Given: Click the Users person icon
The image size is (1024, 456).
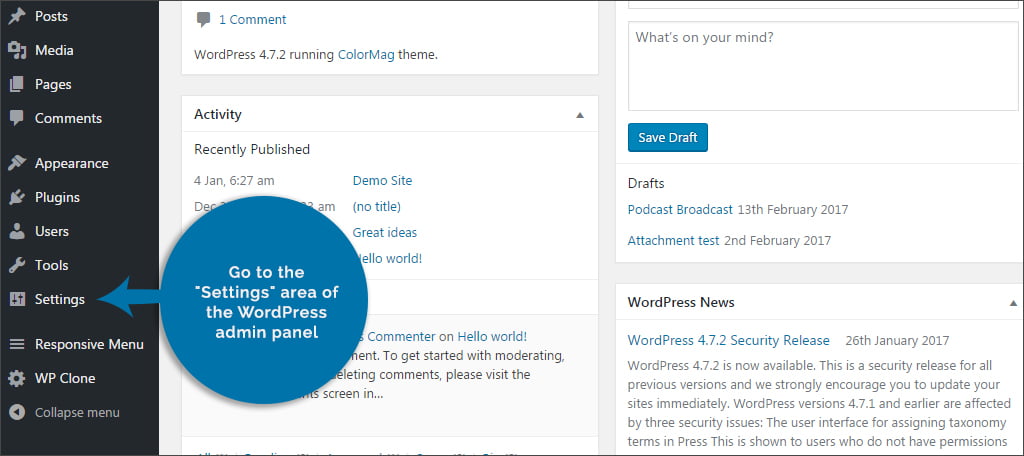Looking at the screenshot, I should 17,231.
